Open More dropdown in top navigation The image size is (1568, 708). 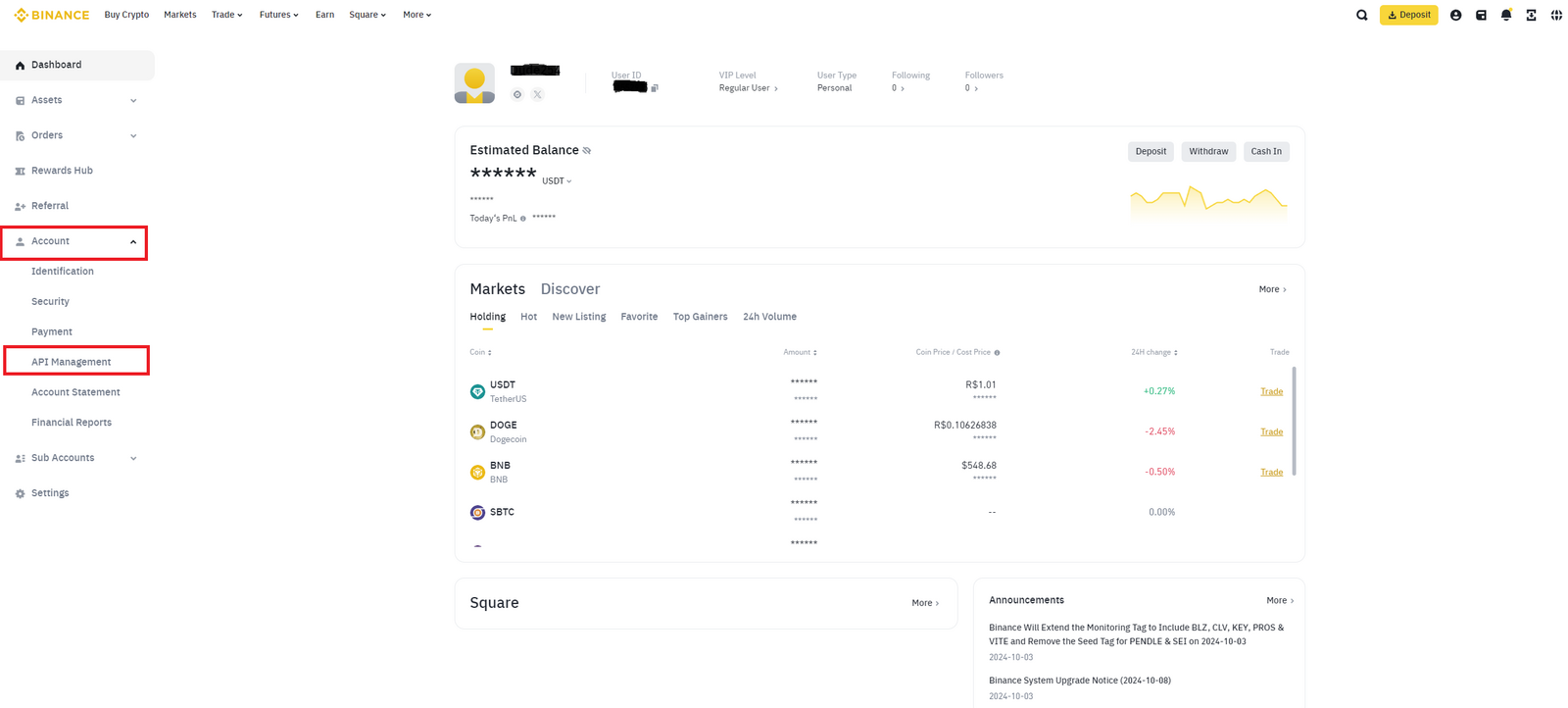click(416, 15)
